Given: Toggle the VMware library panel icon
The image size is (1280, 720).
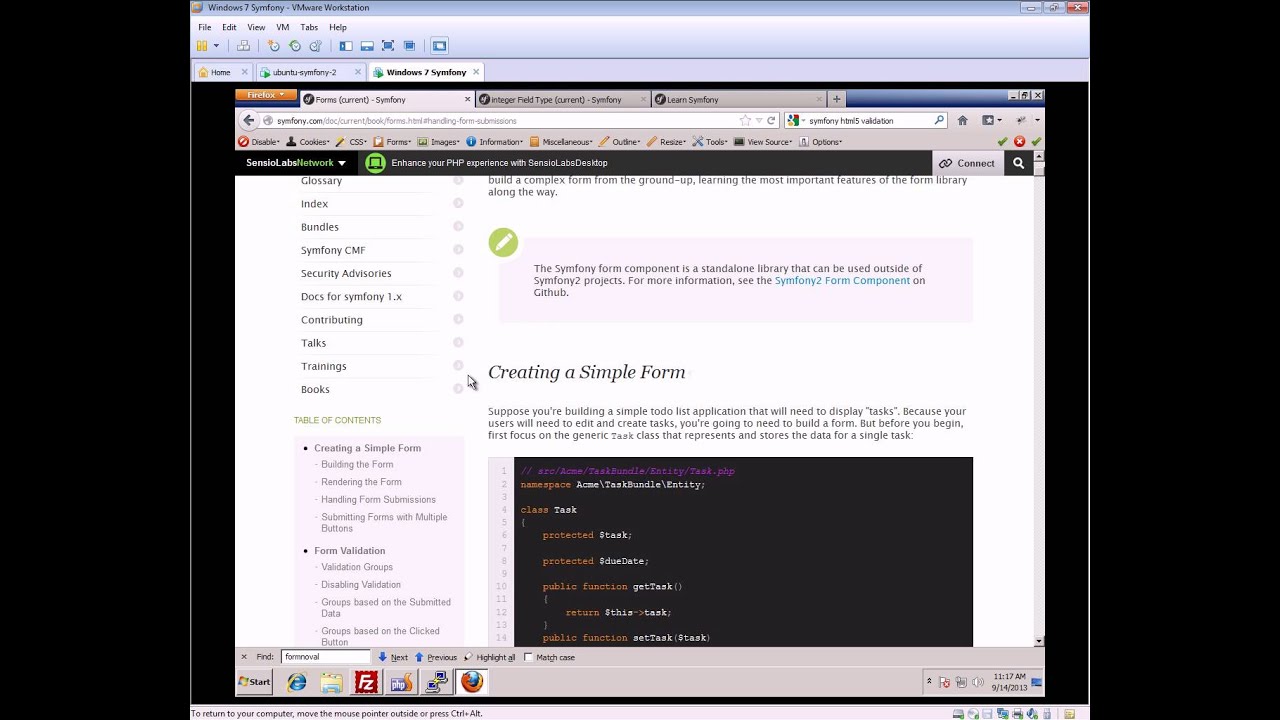Looking at the screenshot, I should point(346,46).
